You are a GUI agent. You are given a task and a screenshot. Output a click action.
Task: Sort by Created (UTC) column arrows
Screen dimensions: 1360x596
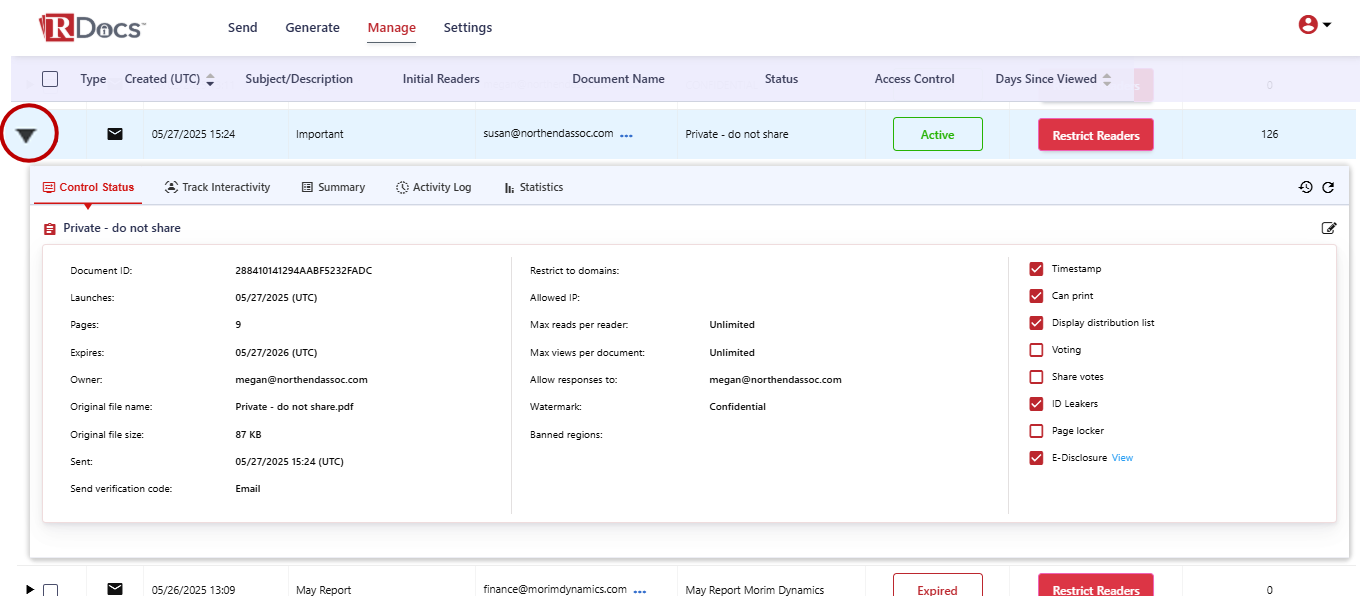(x=210, y=80)
